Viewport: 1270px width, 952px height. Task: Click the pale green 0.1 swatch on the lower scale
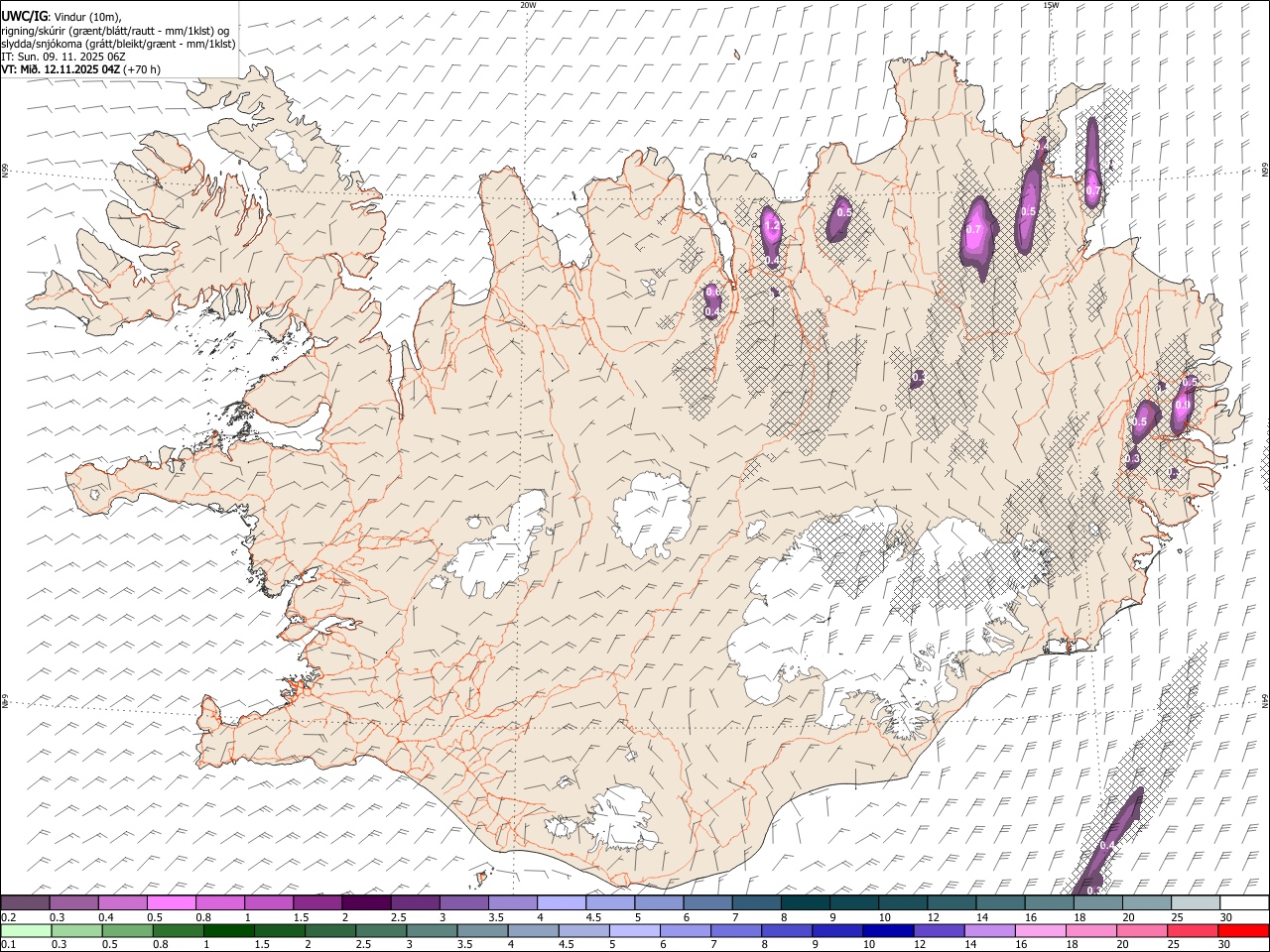25,930
